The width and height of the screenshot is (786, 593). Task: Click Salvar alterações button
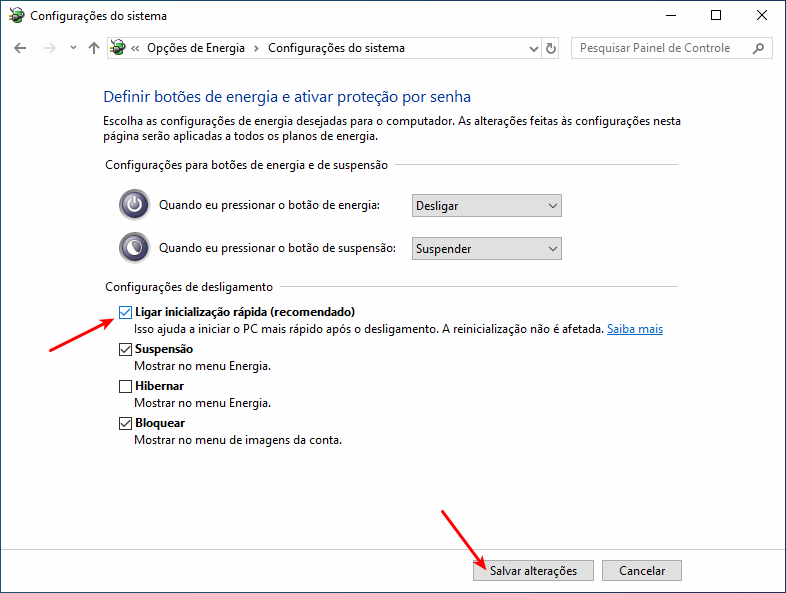(533, 570)
